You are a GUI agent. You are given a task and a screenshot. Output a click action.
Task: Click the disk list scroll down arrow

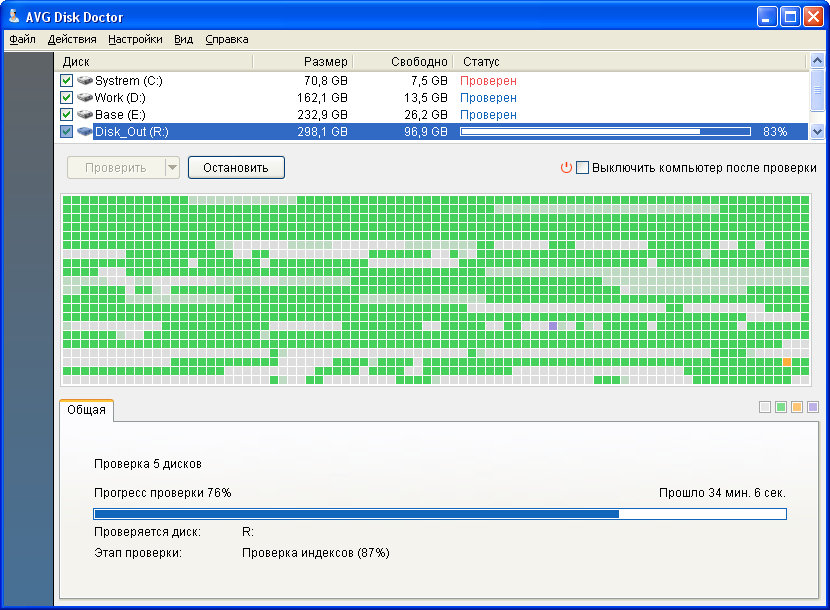[x=817, y=132]
